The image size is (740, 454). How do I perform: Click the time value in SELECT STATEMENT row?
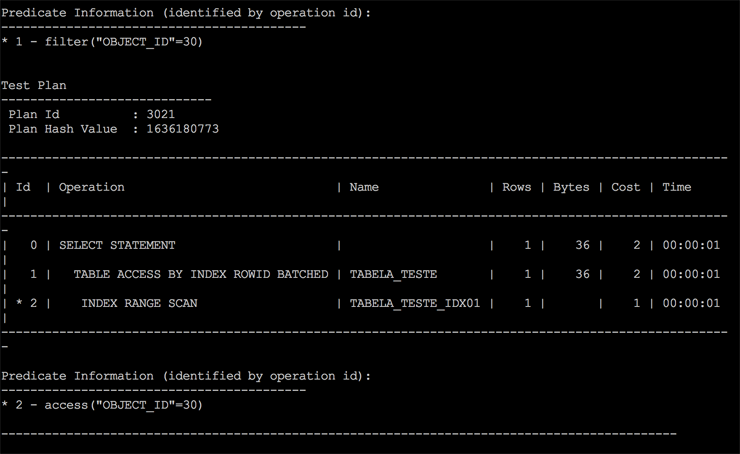click(x=690, y=245)
